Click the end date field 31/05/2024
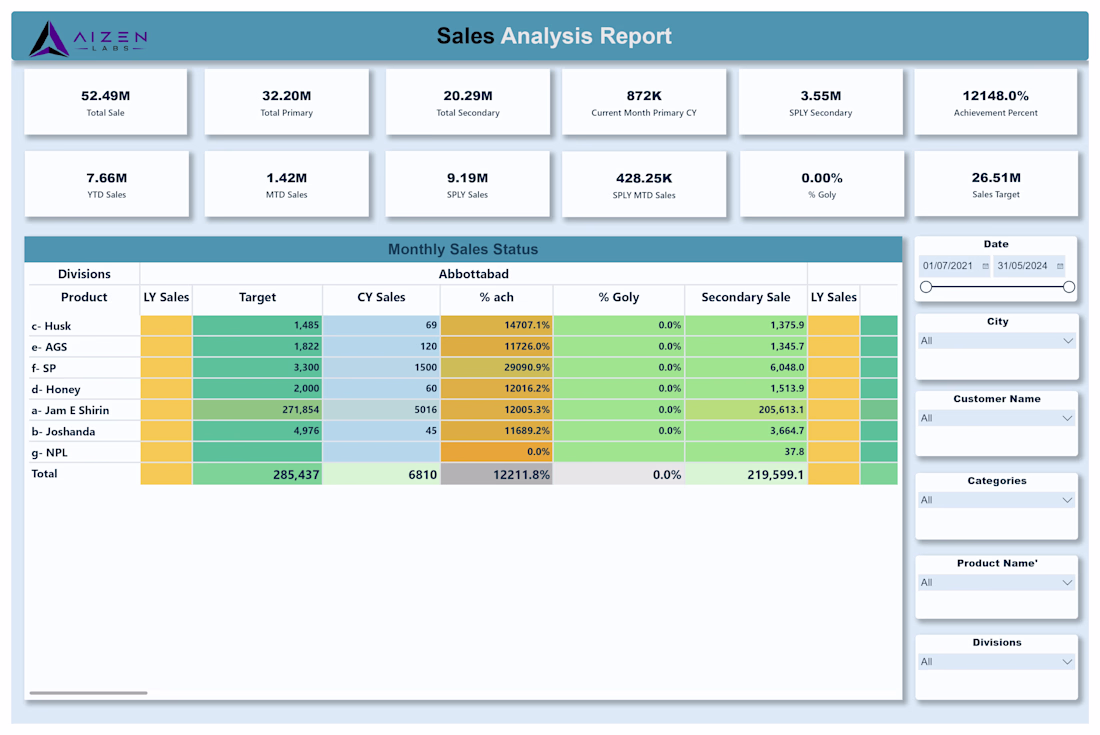The height and width of the screenshot is (735, 1100). tap(1030, 266)
